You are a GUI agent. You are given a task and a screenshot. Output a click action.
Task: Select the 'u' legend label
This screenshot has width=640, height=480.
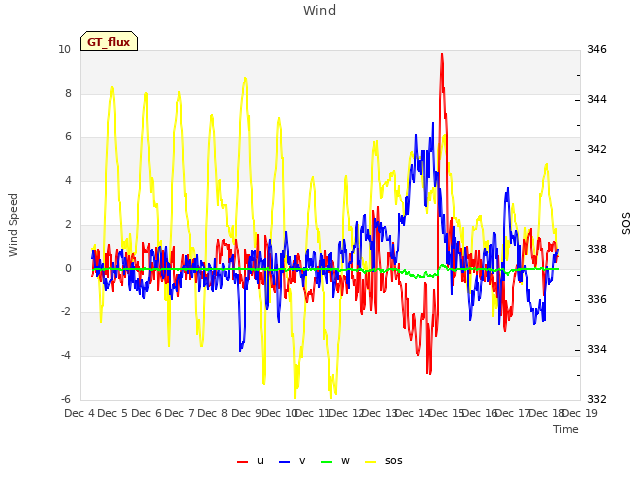click(260, 461)
